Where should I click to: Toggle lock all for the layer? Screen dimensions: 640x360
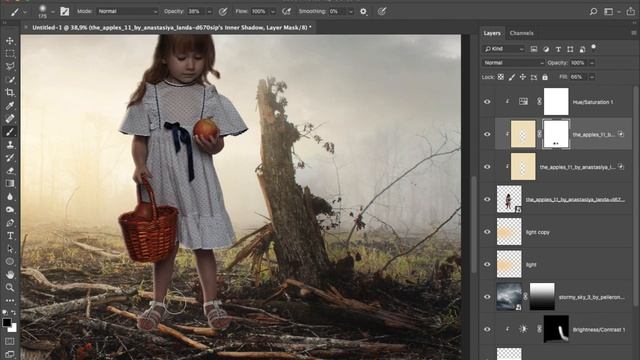pos(545,77)
